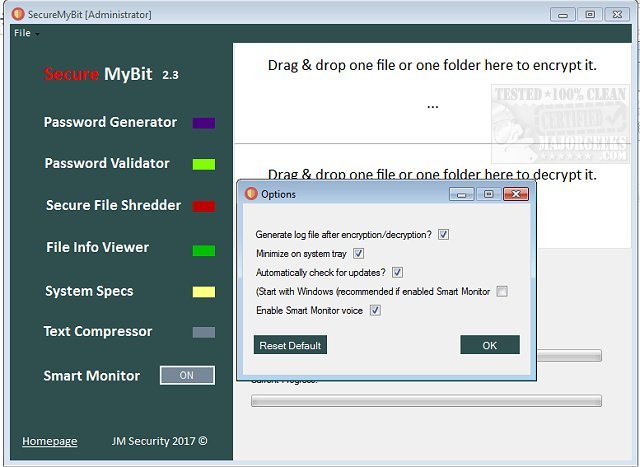Open System Specs

(89, 291)
